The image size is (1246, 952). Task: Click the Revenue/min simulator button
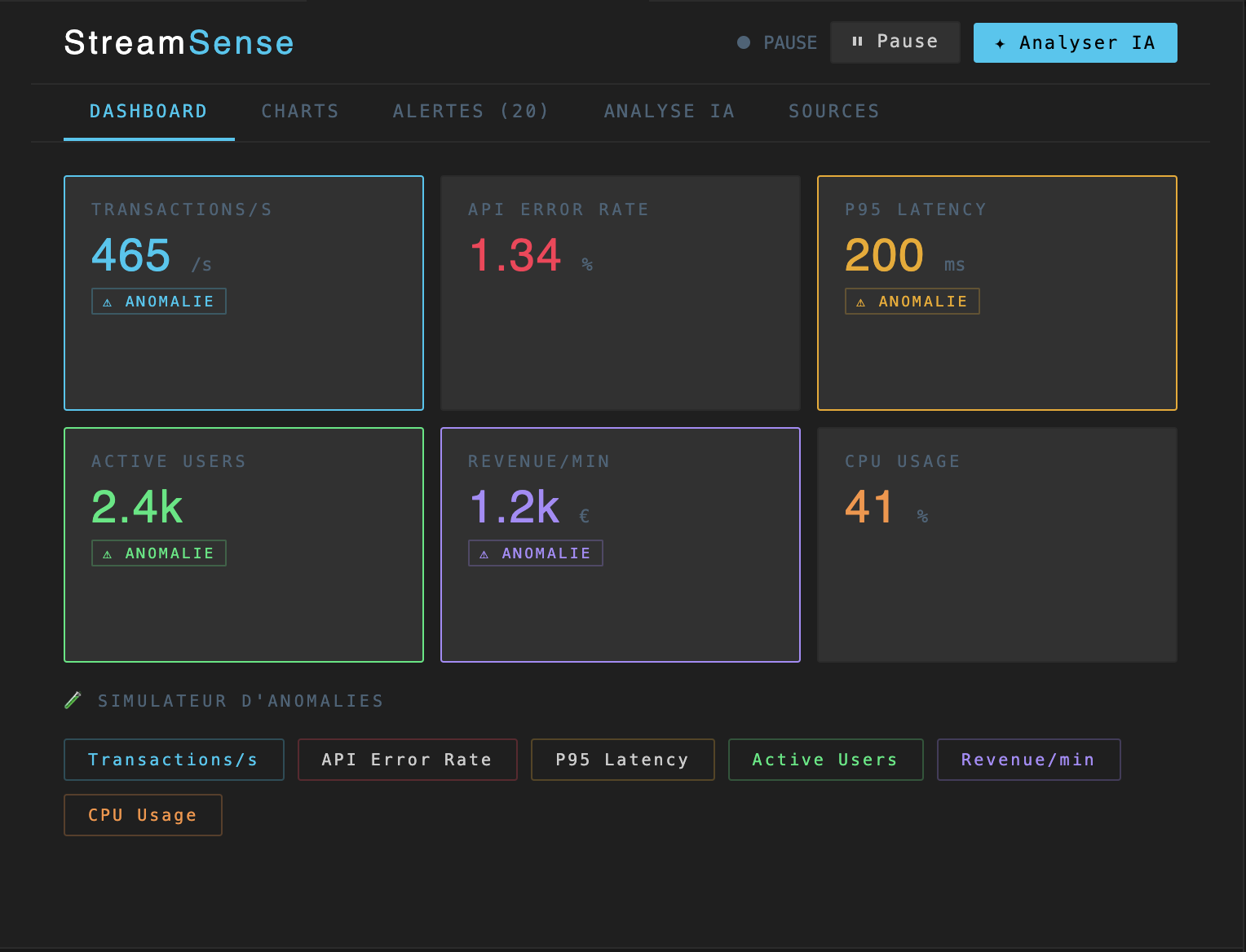[1027, 759]
